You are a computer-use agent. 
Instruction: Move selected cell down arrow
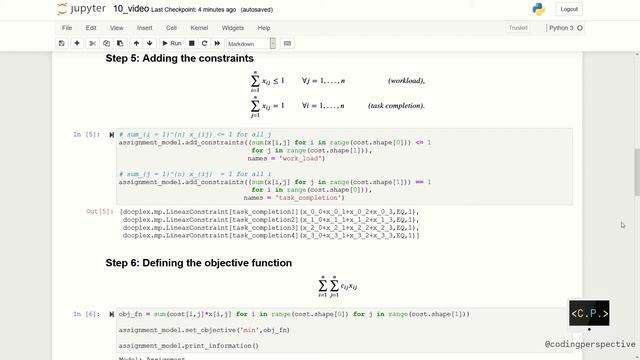pos(149,43)
